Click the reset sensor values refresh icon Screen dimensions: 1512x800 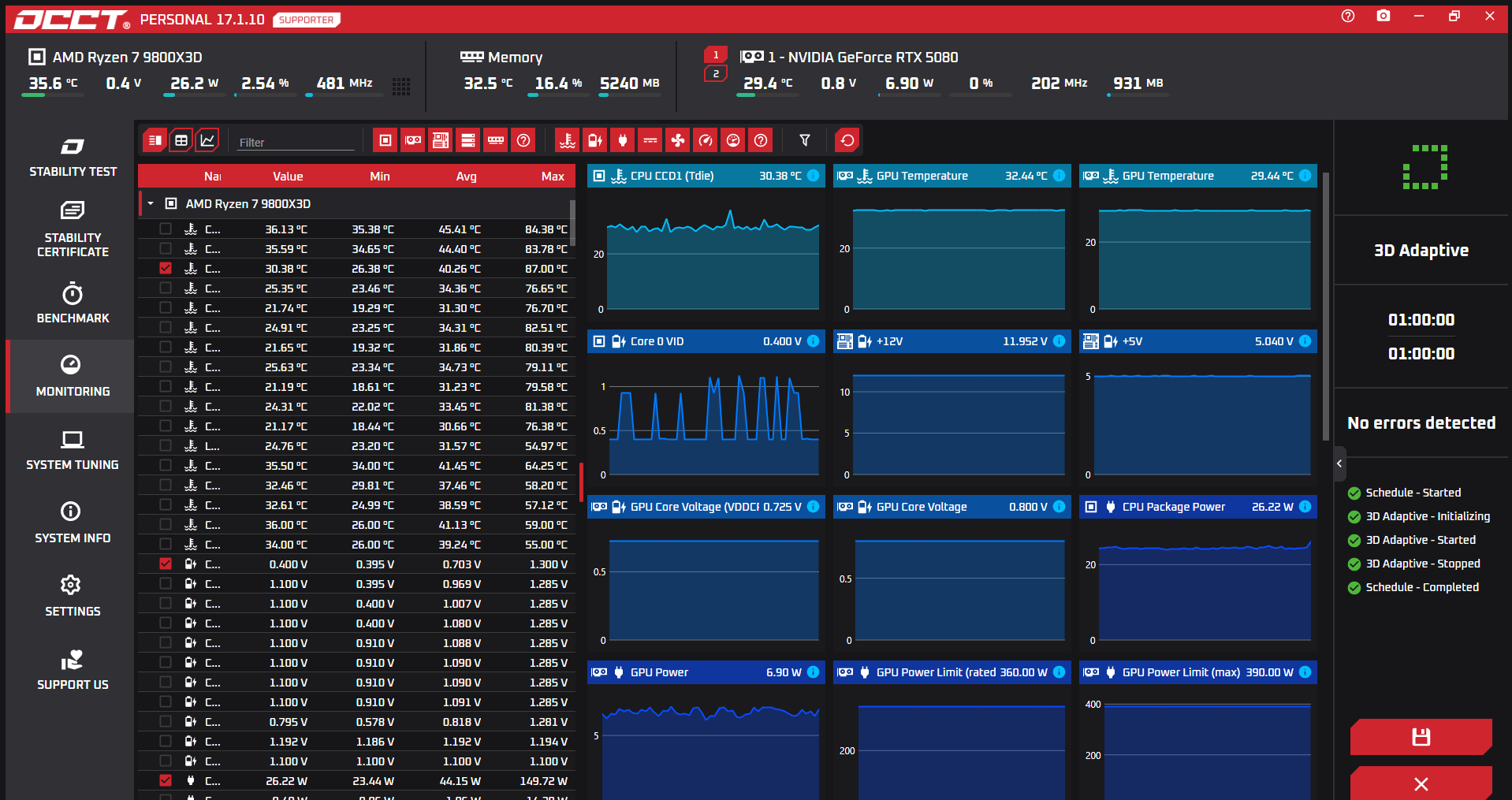847,140
